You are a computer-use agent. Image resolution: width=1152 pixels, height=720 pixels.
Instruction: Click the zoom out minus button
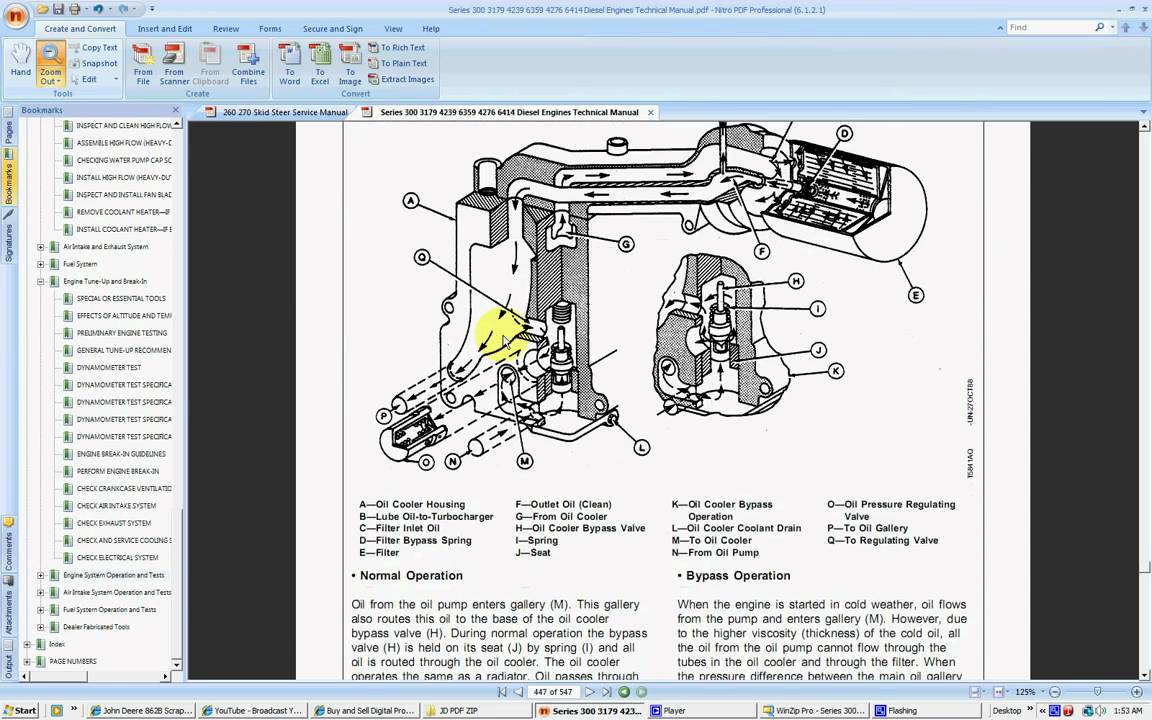1055,692
